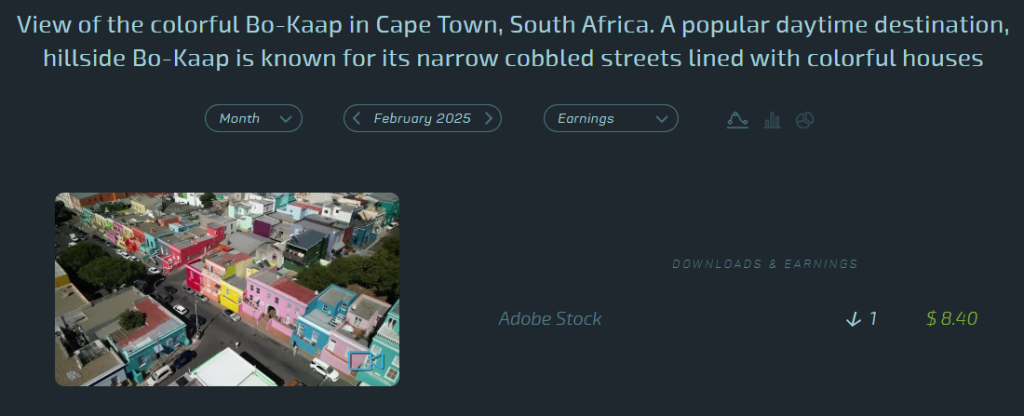Switch to the line chart view

pos(737,120)
